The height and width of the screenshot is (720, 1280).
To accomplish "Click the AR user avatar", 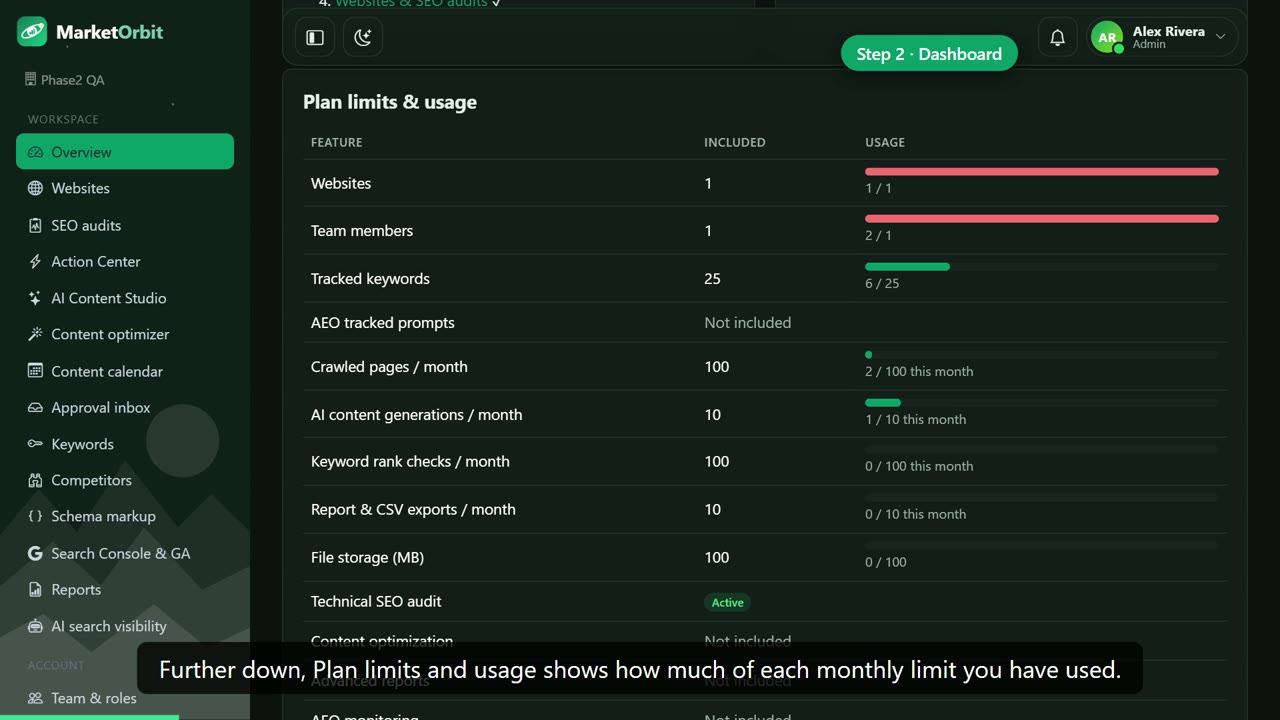I will click(x=1107, y=38).
